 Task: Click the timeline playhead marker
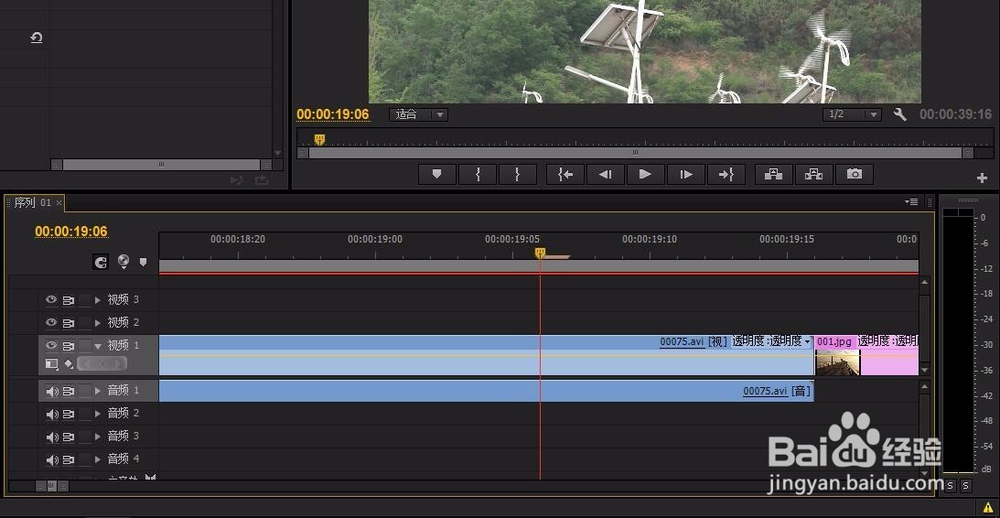click(540, 253)
